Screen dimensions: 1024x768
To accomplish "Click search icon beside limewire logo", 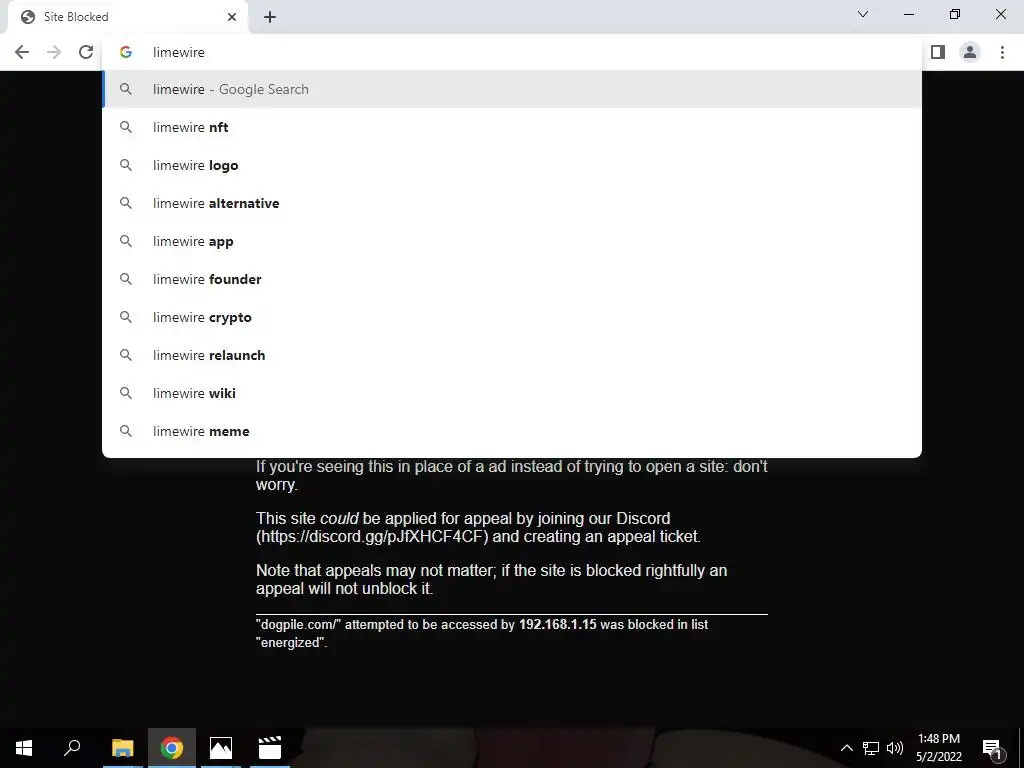I will click(x=126, y=165).
